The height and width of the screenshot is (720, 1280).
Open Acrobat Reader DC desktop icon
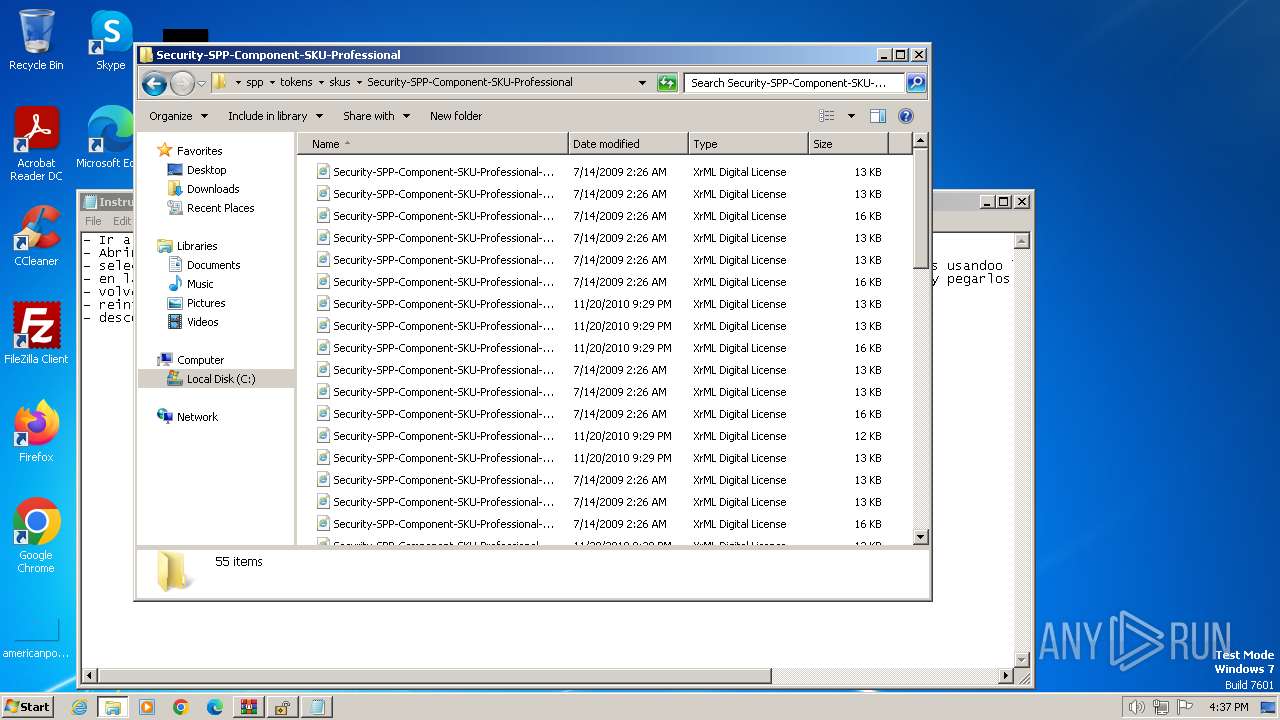coord(36,145)
